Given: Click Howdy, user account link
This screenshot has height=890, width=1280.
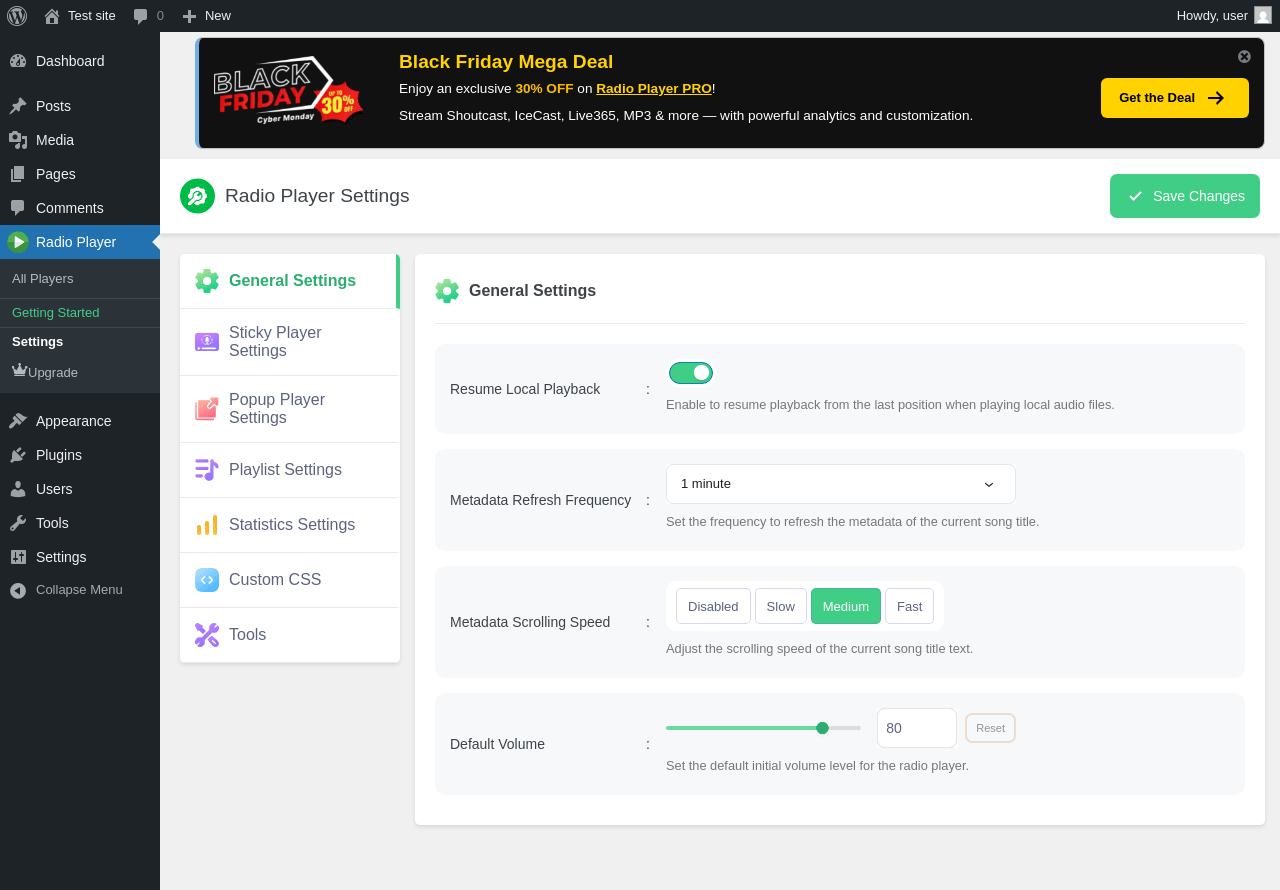Looking at the screenshot, I should point(1224,16).
